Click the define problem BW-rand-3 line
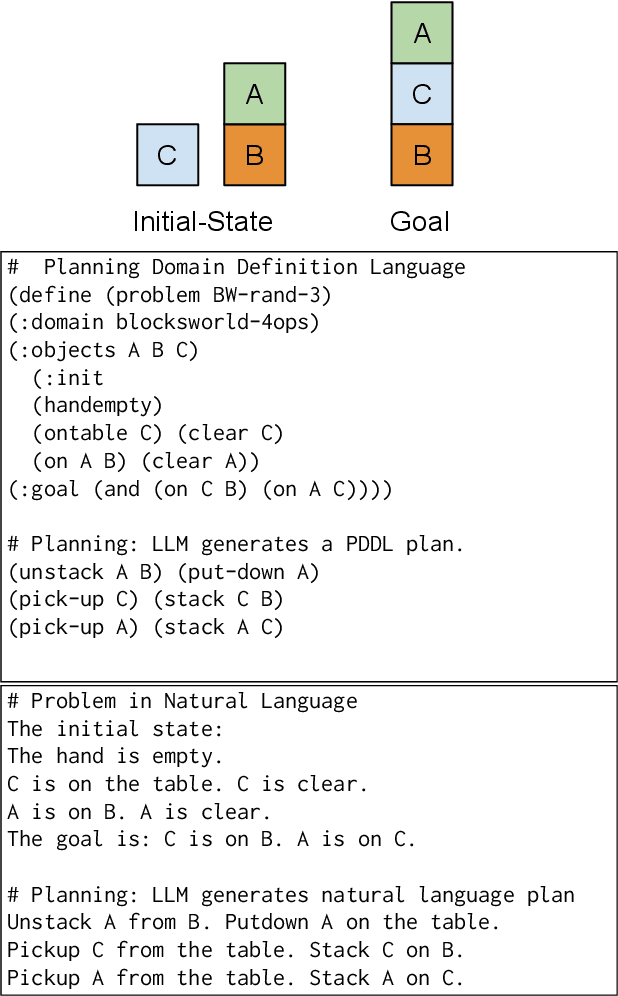 coord(169,295)
